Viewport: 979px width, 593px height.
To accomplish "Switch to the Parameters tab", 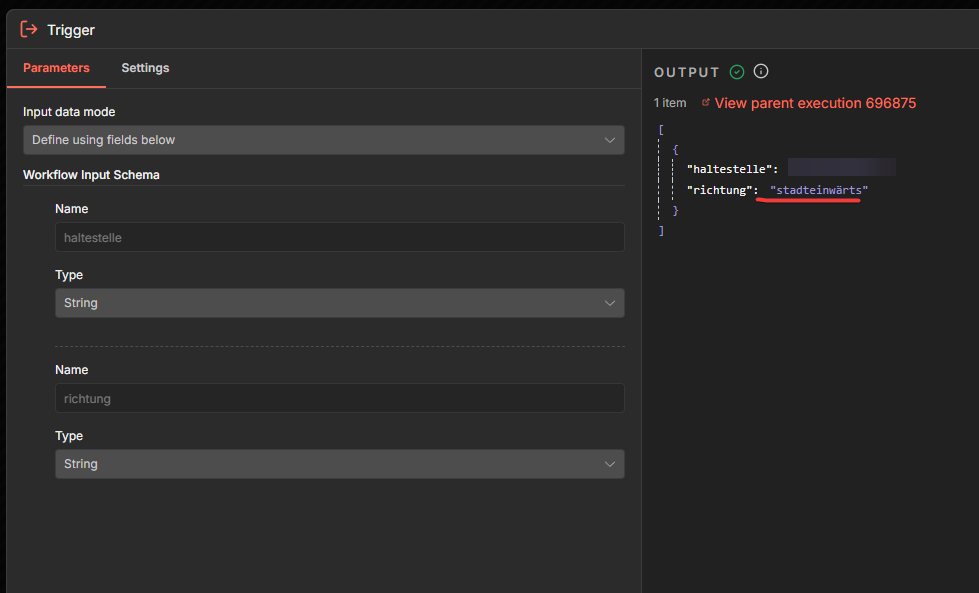I will [56, 68].
